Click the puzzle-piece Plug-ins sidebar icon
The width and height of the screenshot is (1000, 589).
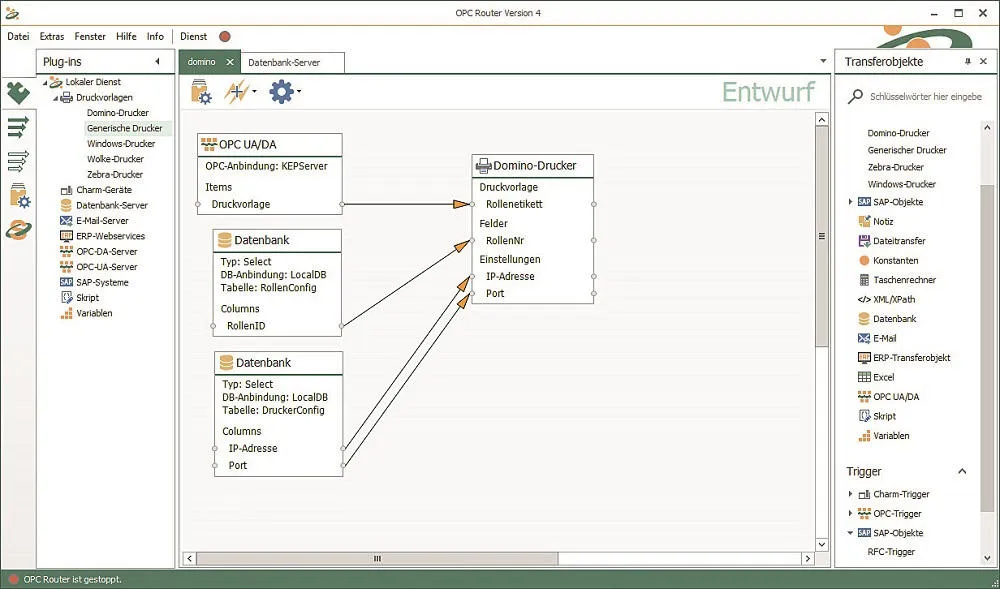(x=18, y=93)
